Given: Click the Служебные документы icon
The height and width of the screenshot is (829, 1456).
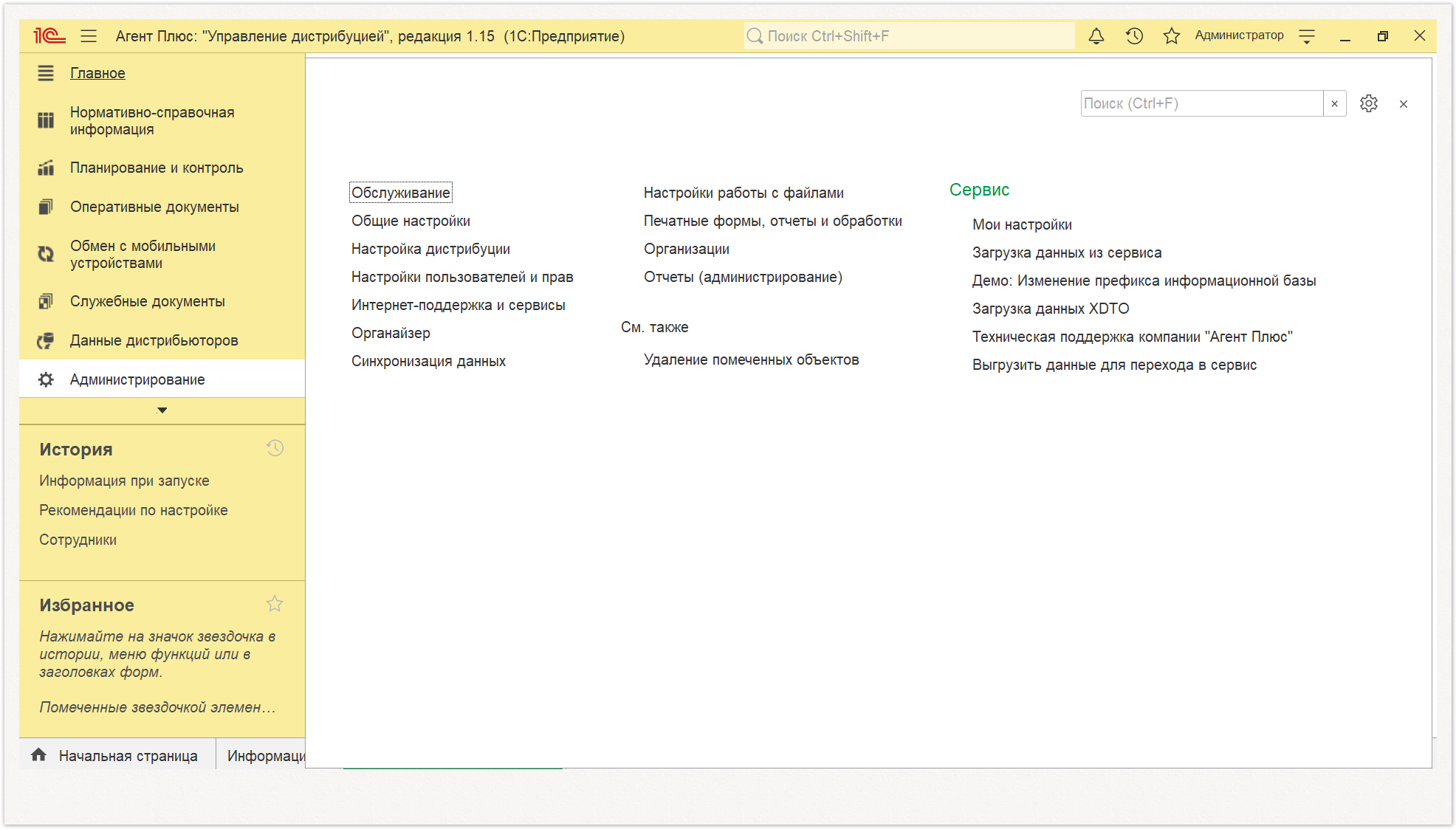Looking at the screenshot, I should click(46, 301).
